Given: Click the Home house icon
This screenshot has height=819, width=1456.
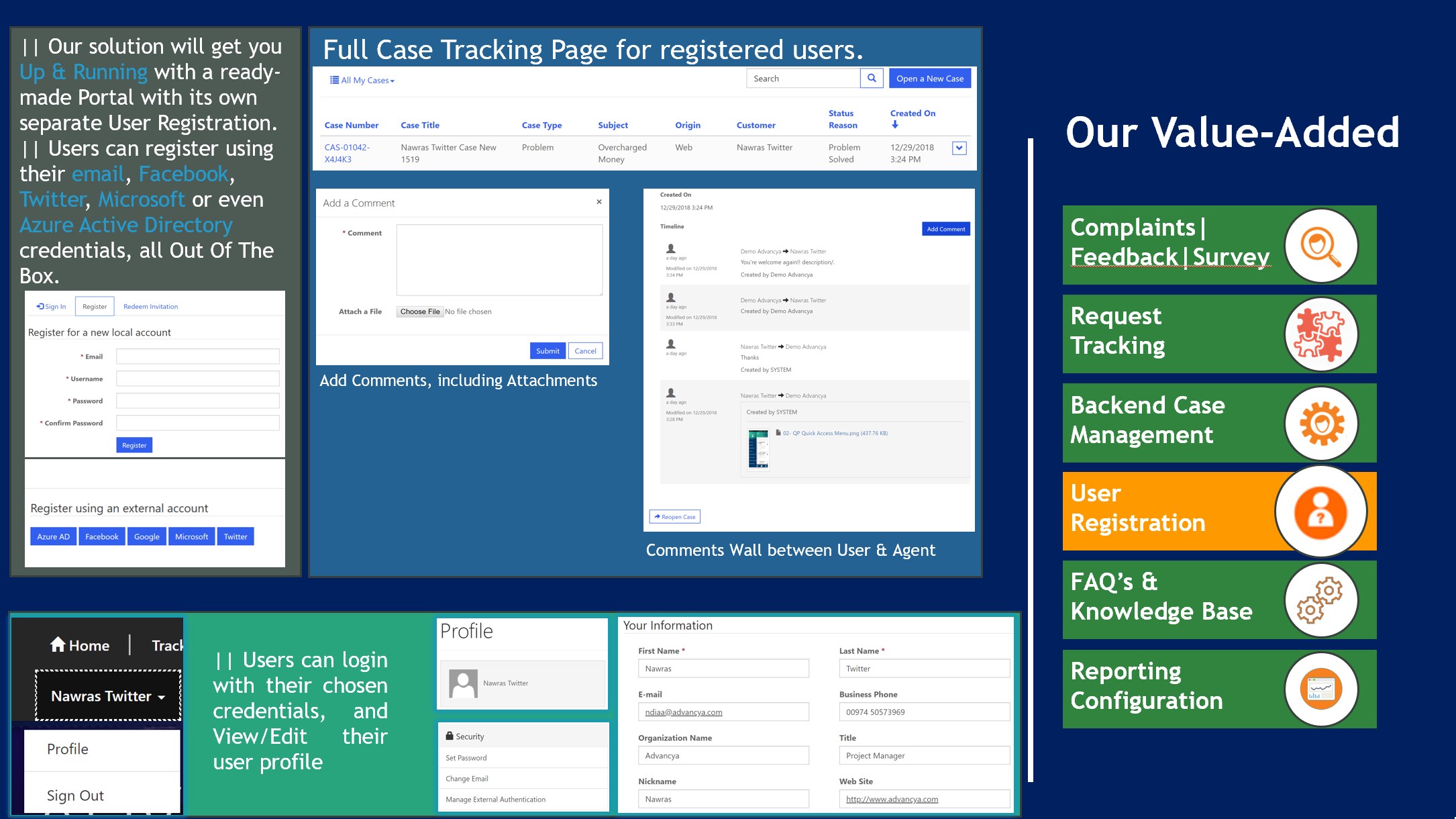Looking at the screenshot, I should (58, 645).
